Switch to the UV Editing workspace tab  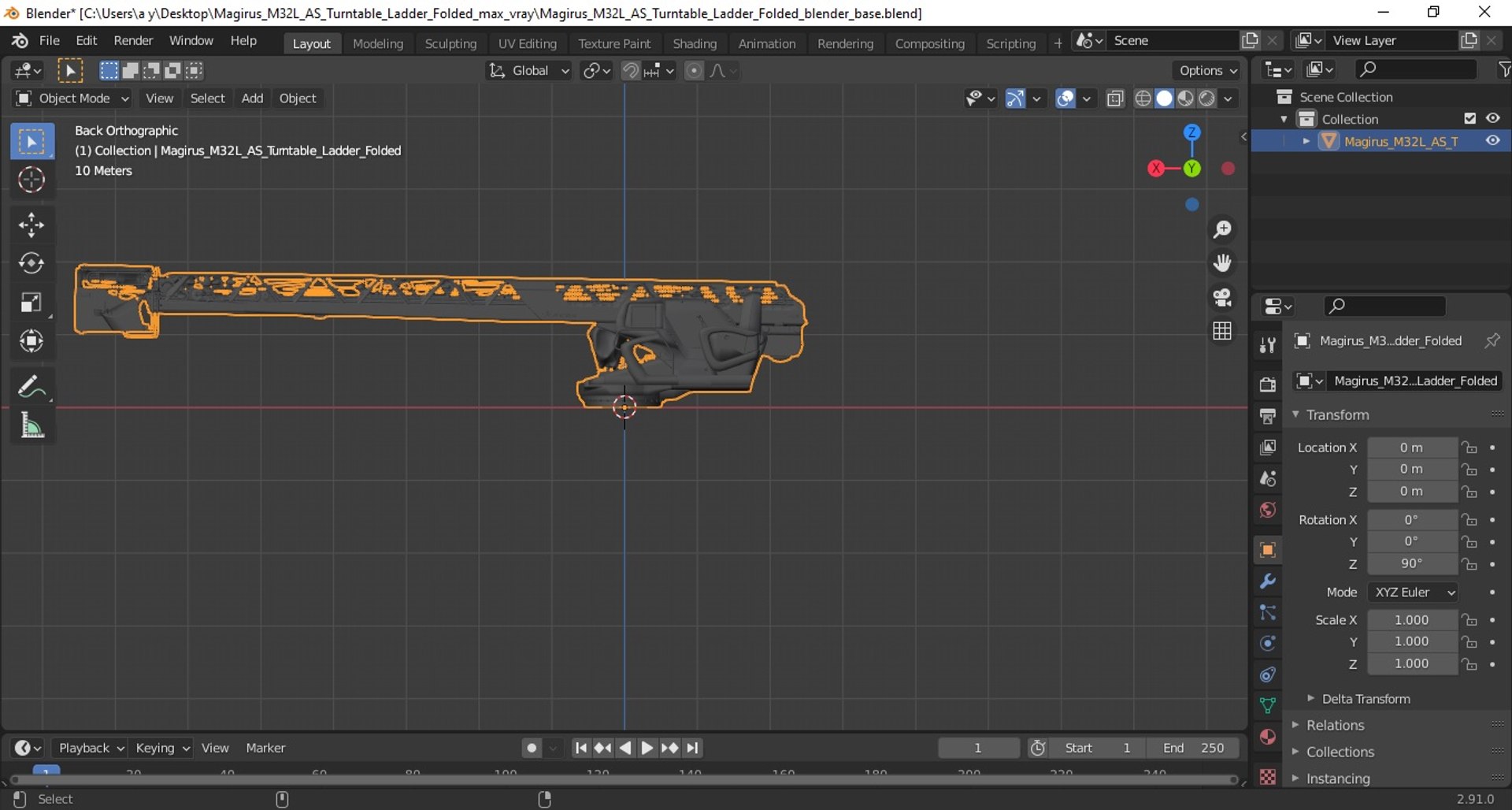click(x=527, y=43)
